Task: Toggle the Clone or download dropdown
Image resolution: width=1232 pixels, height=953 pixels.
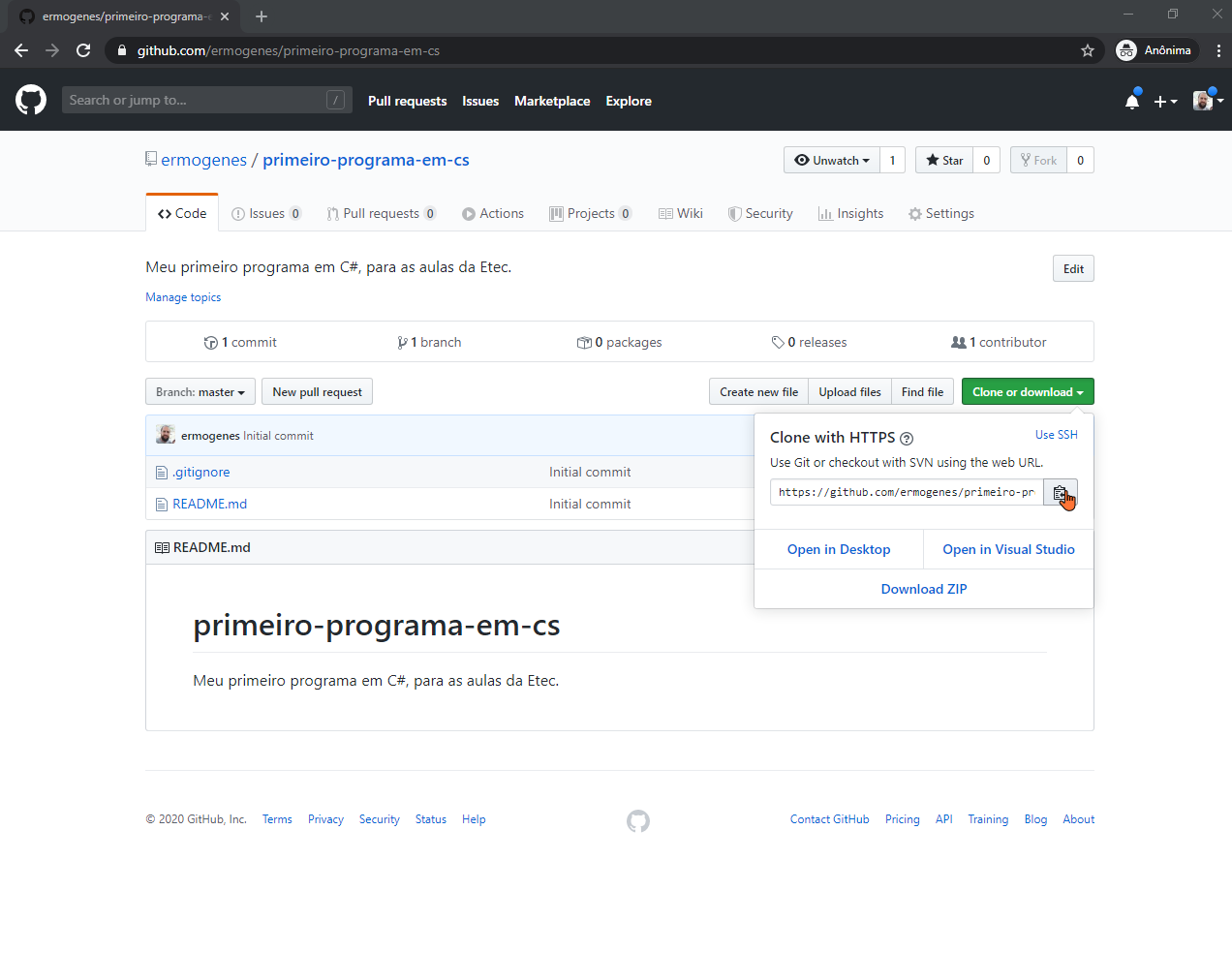Action: pyautogui.click(x=1028, y=391)
